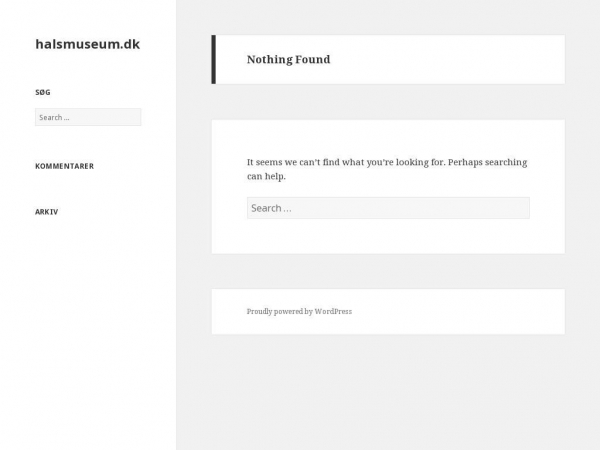Focus the large Search field in content
Viewport: 600px width, 450px height.
coord(388,208)
